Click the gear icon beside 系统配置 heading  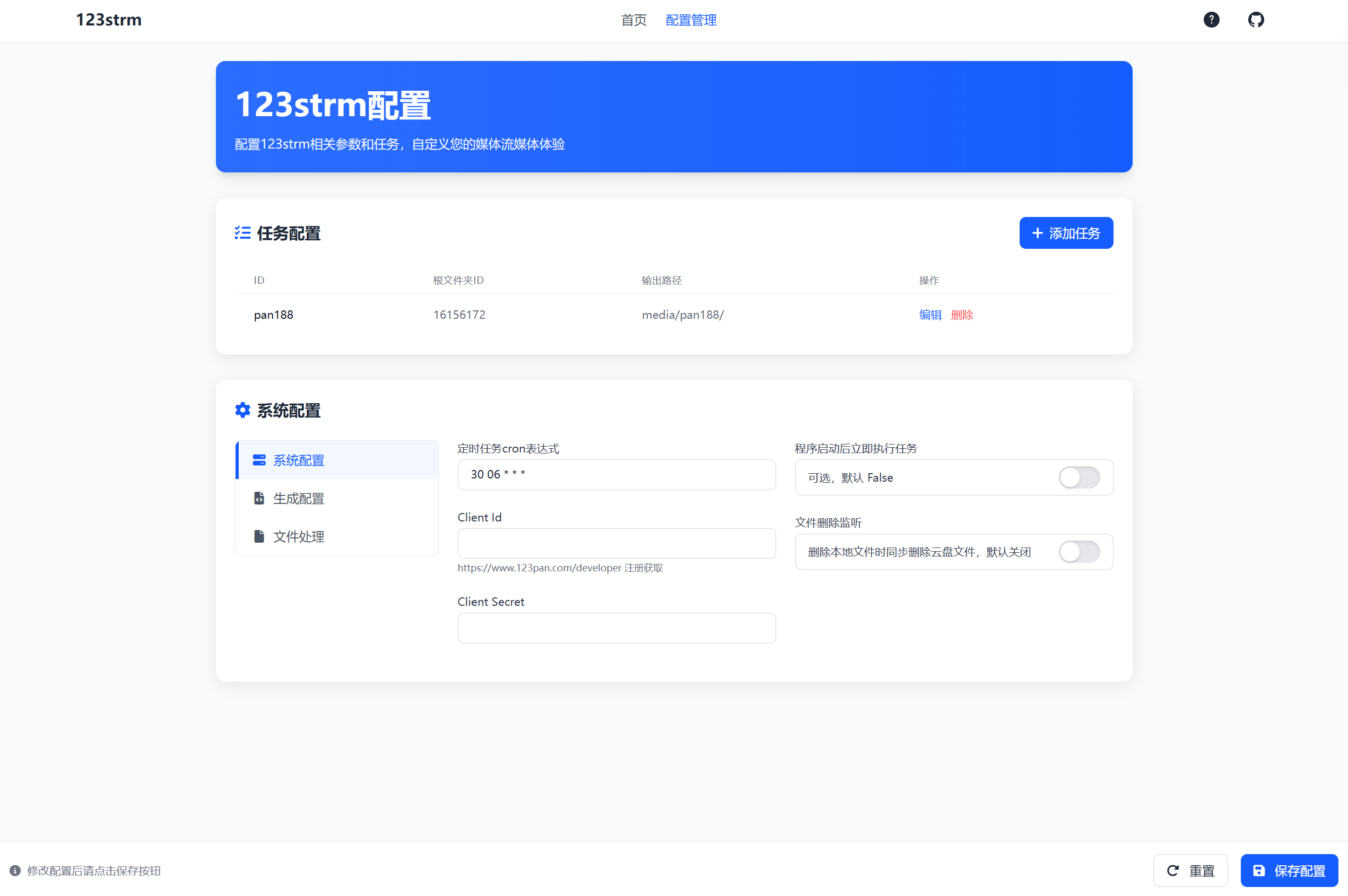click(242, 410)
